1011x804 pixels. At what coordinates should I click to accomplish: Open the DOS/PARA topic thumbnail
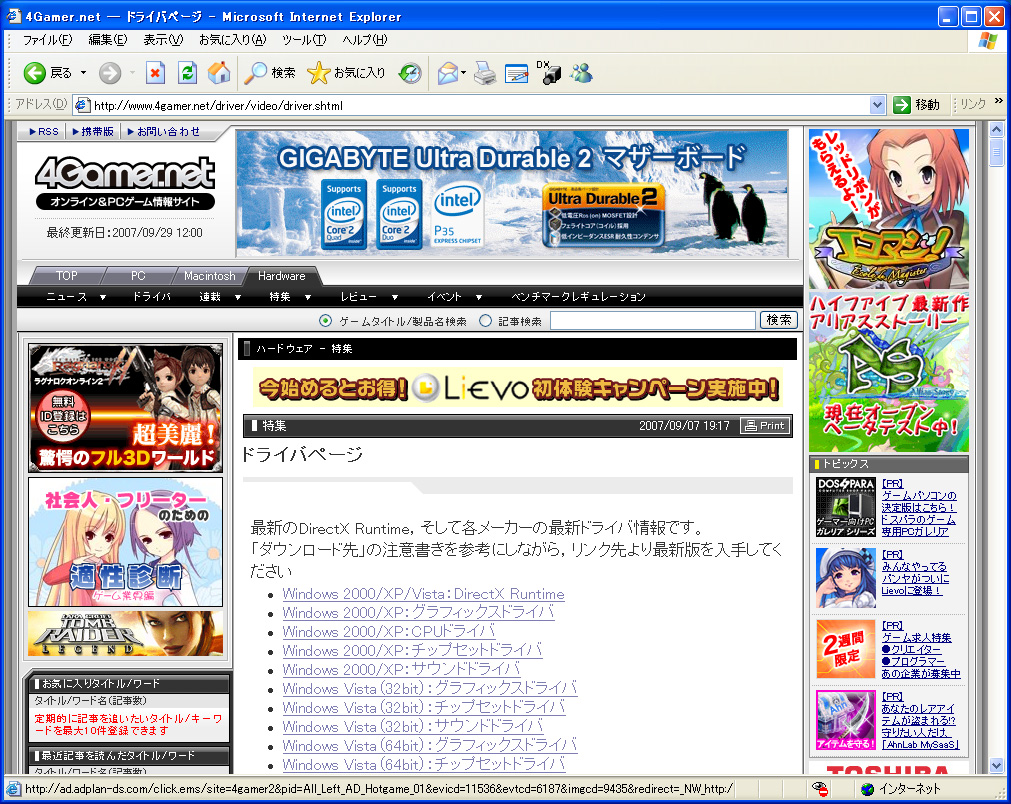pyautogui.click(x=845, y=507)
